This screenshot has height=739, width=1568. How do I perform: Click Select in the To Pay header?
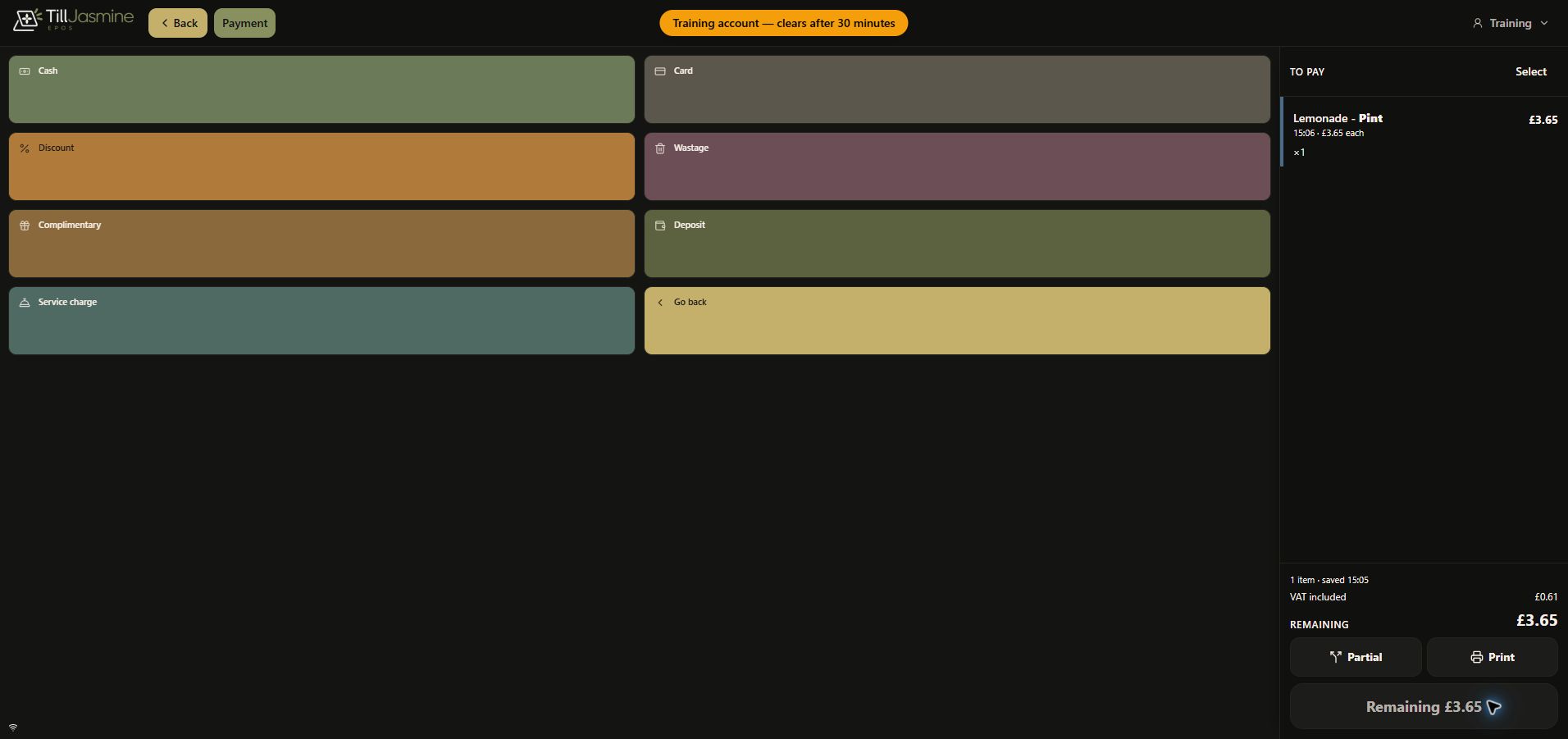(x=1530, y=72)
